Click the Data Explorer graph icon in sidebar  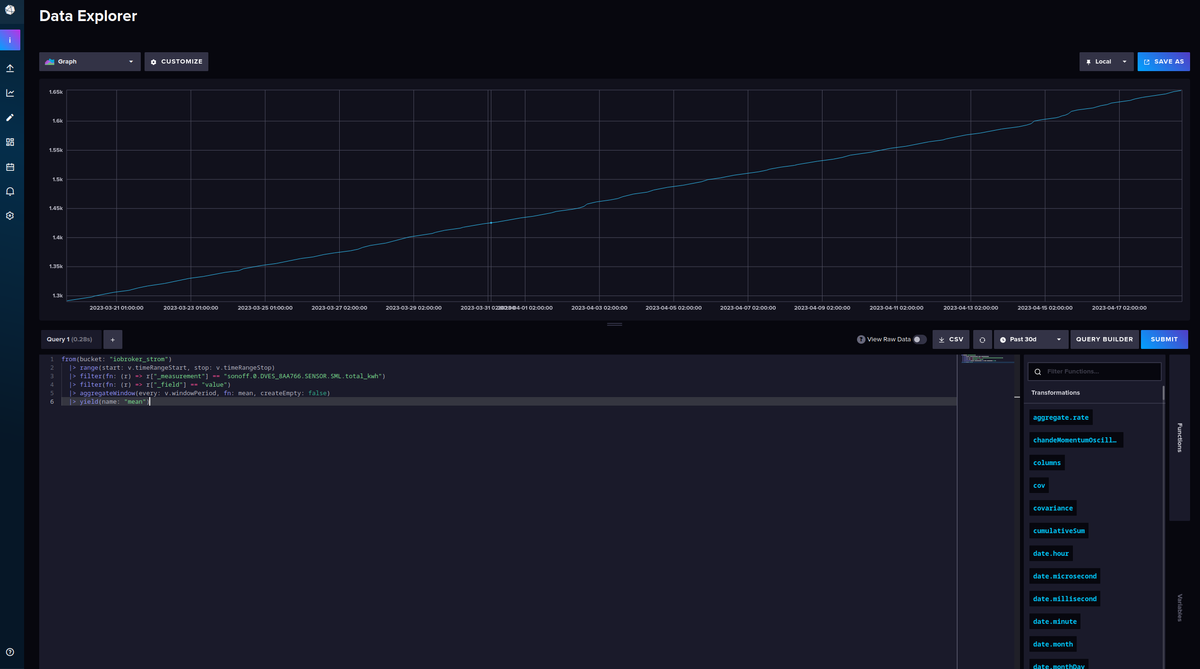10,93
